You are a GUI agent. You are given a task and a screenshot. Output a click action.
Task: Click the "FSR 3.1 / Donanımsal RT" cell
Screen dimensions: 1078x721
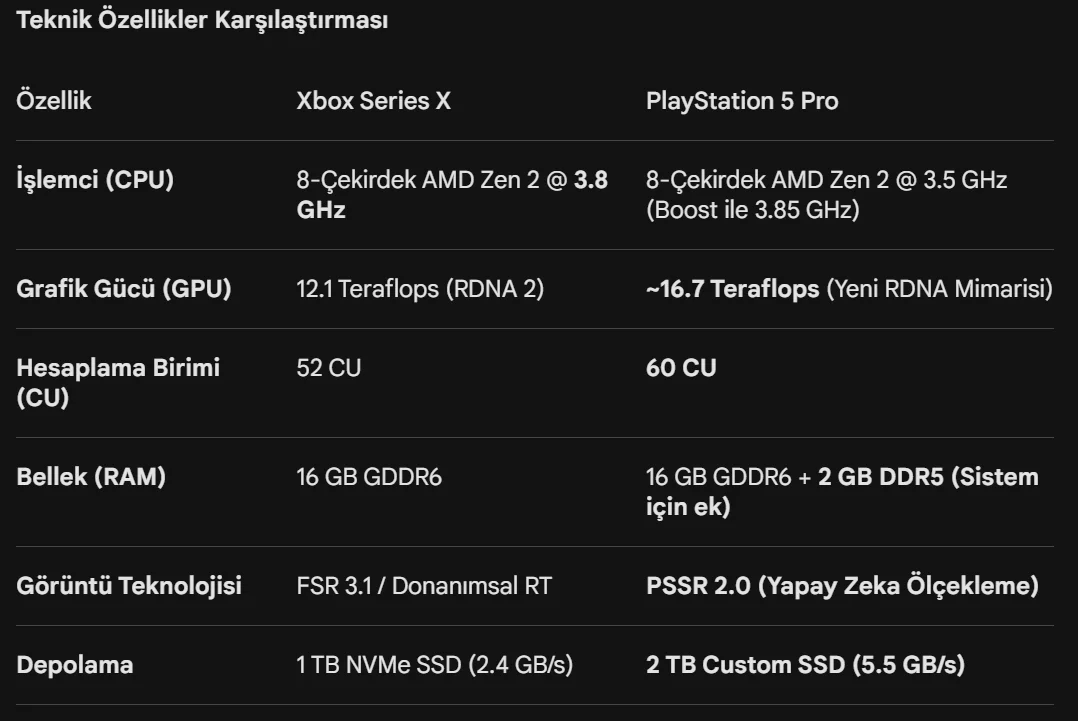point(423,586)
